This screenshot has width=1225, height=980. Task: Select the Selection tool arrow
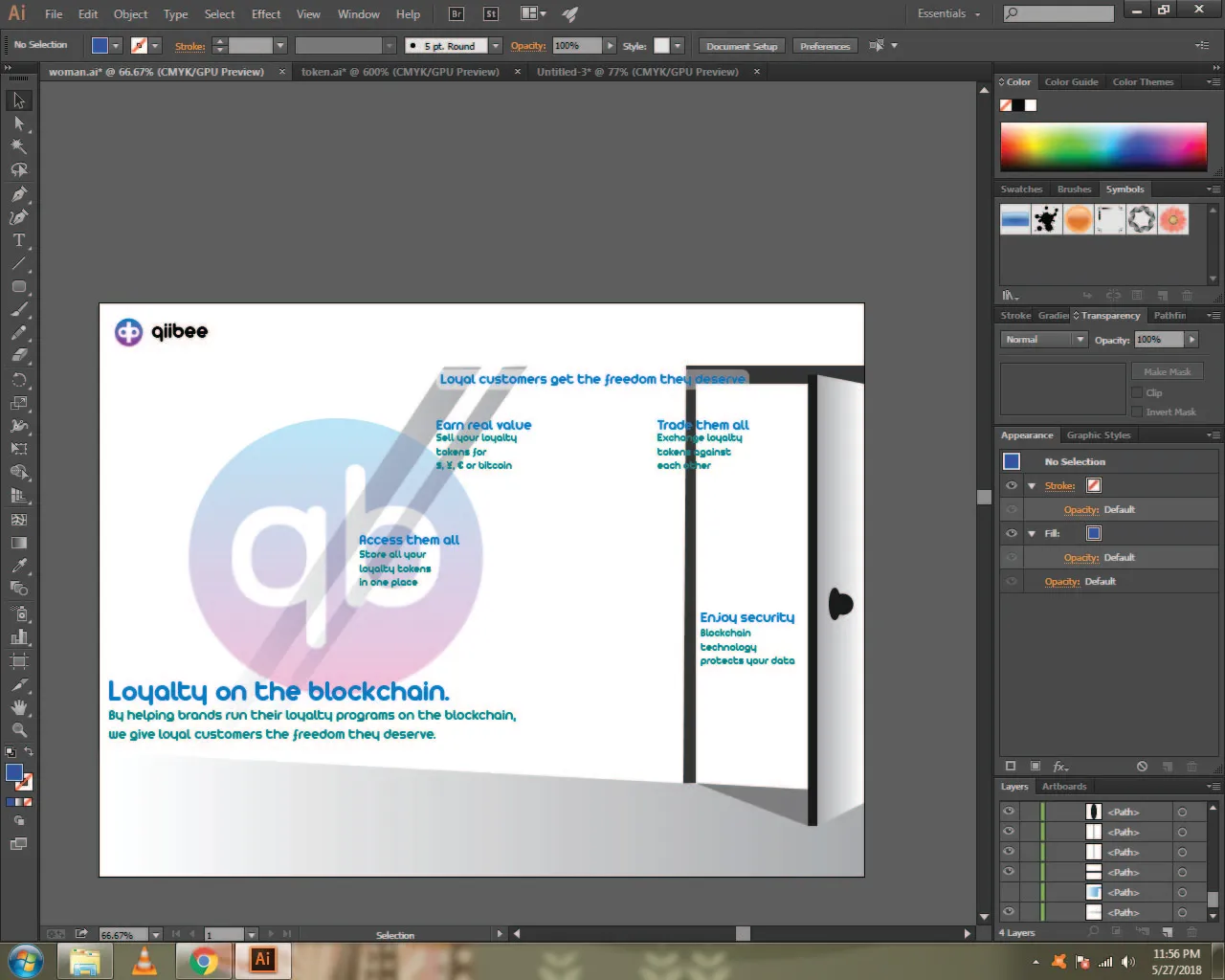19,100
